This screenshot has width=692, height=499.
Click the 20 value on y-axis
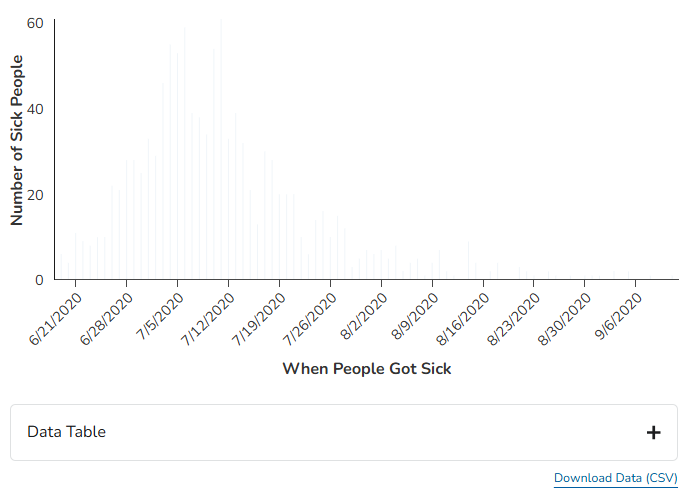(36, 194)
